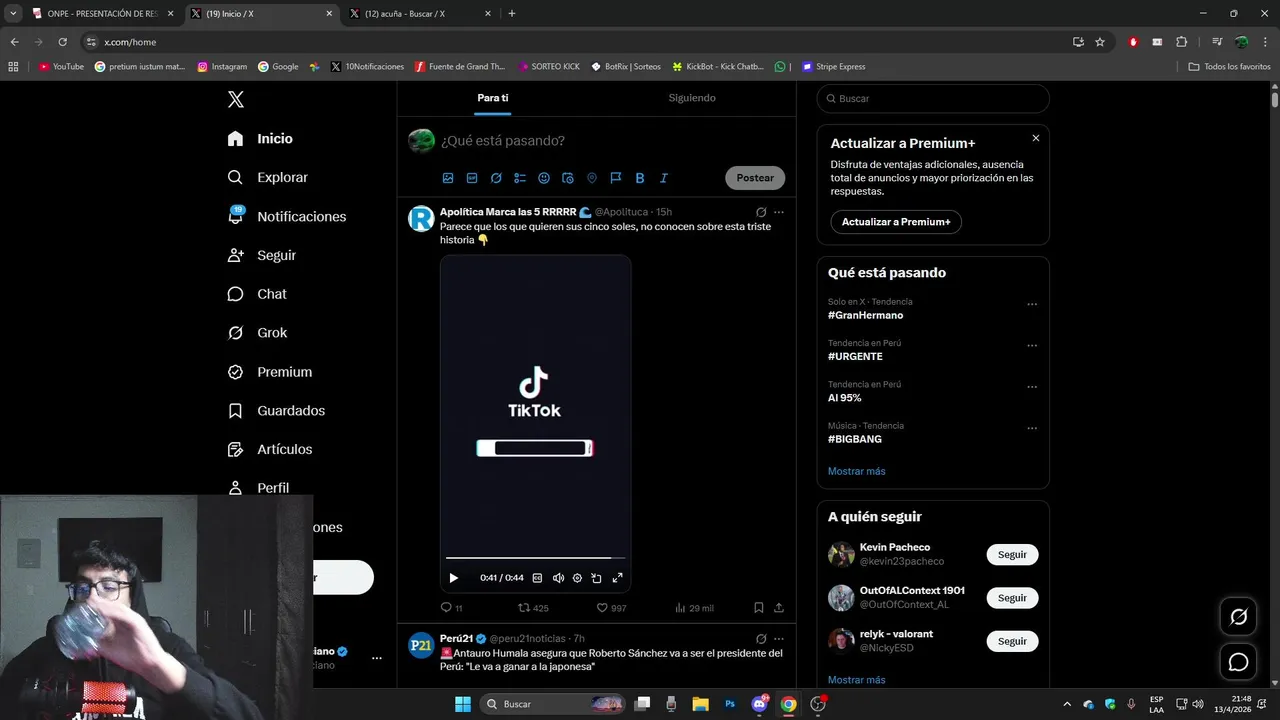Open Apolítica post's more options menu
This screenshot has height=720, width=1280.
pos(779,212)
